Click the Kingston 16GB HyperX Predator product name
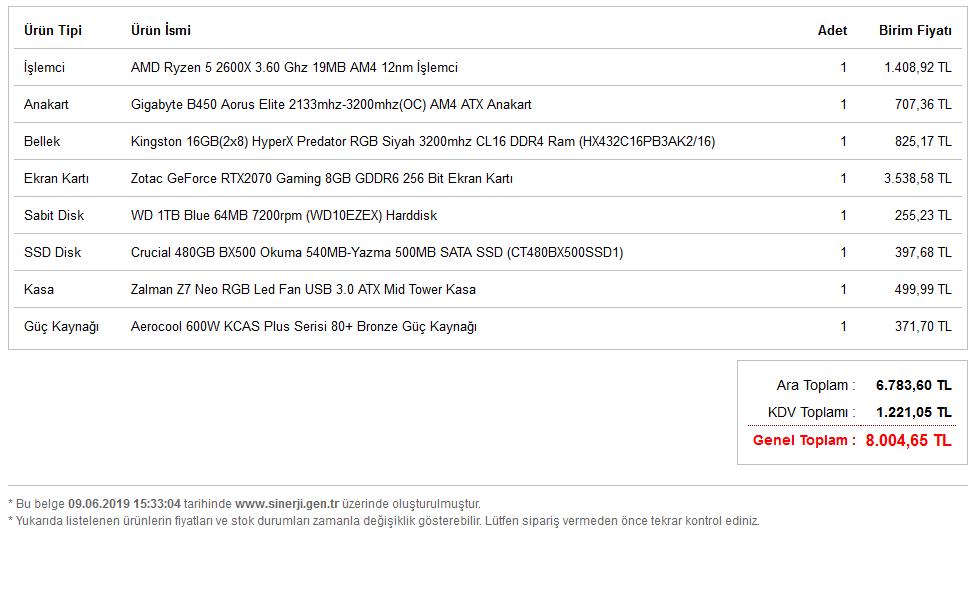Viewport: 977px width, 596px height. (x=423, y=141)
